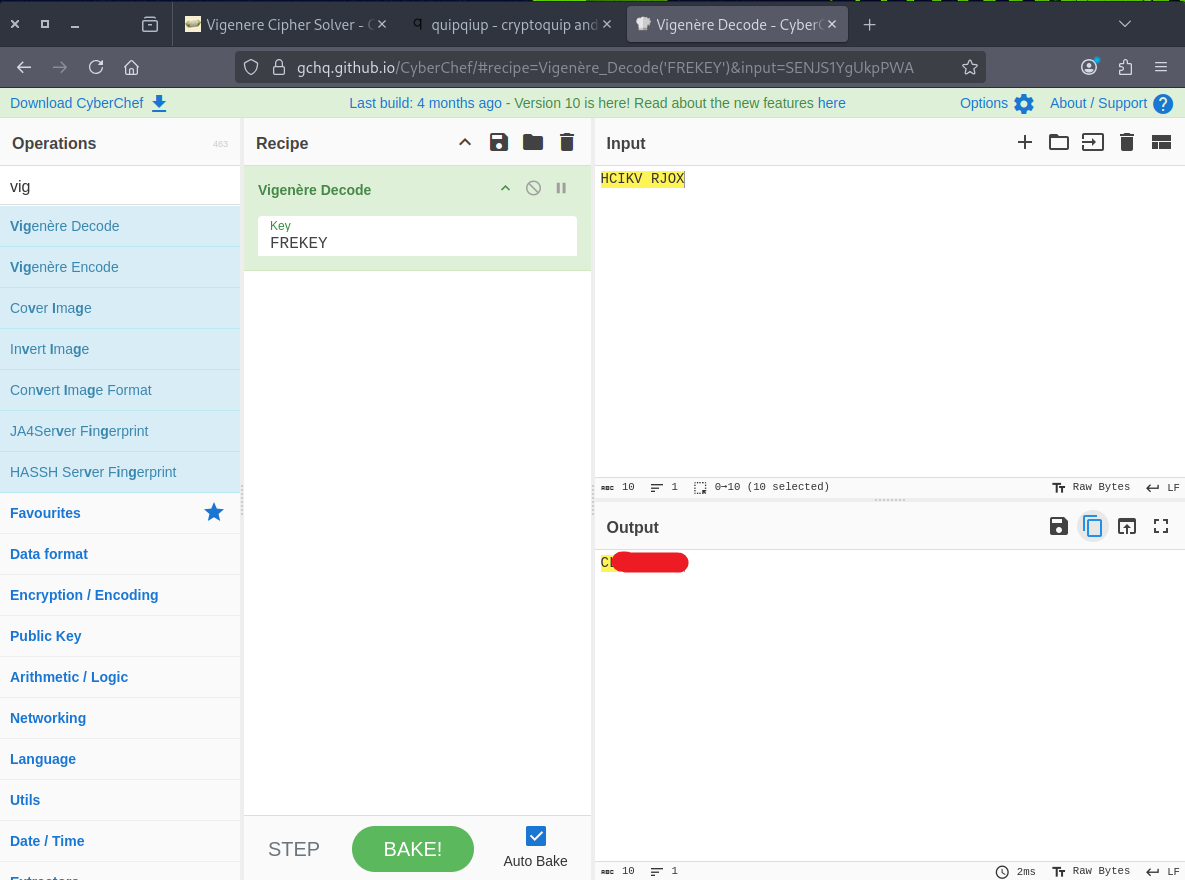Viewport: 1185px width, 880px height.
Task: Clear the recipe with the trash icon
Action: 567,143
